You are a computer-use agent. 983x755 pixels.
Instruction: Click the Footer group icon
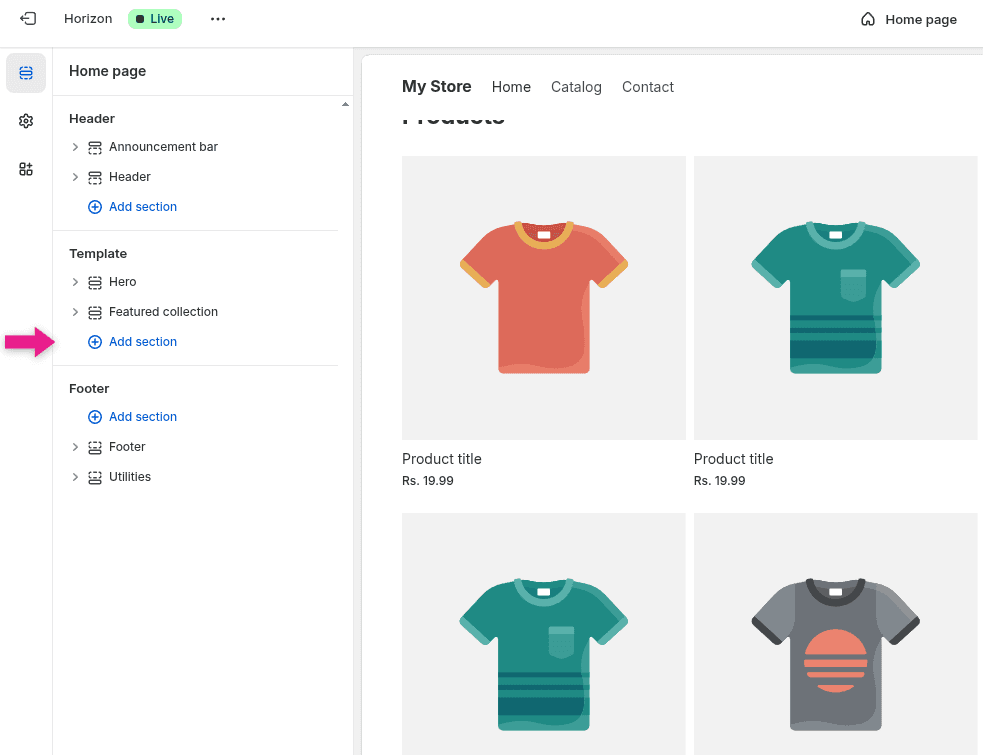(95, 446)
